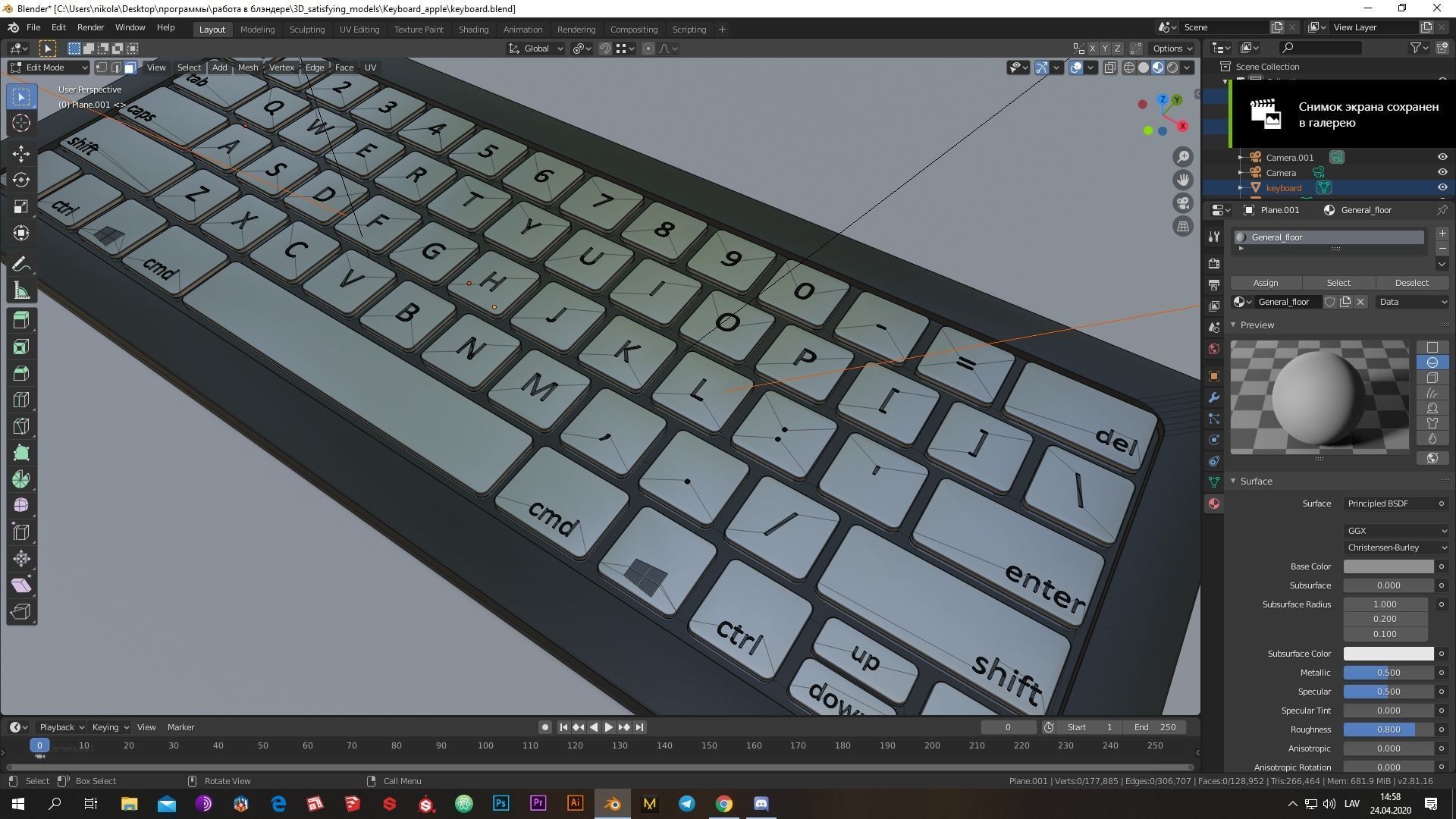Expand Camera.001 in outliner
The height and width of the screenshot is (819, 1456).
pyautogui.click(x=1241, y=158)
